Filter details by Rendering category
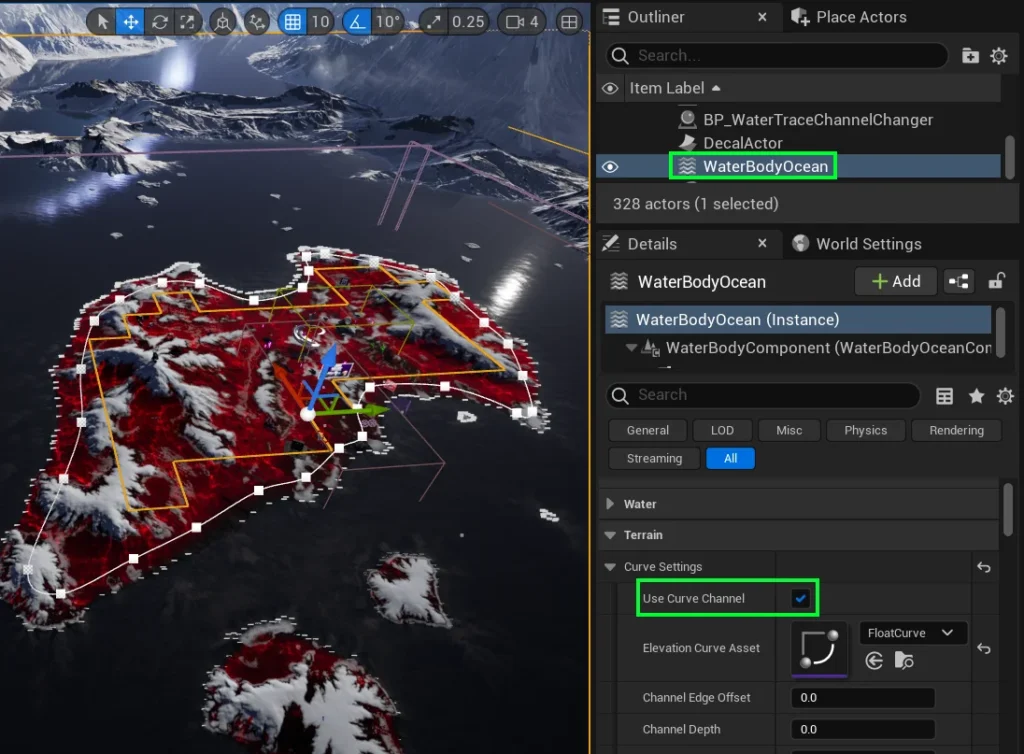The width and height of the screenshot is (1024, 754). click(x=956, y=430)
